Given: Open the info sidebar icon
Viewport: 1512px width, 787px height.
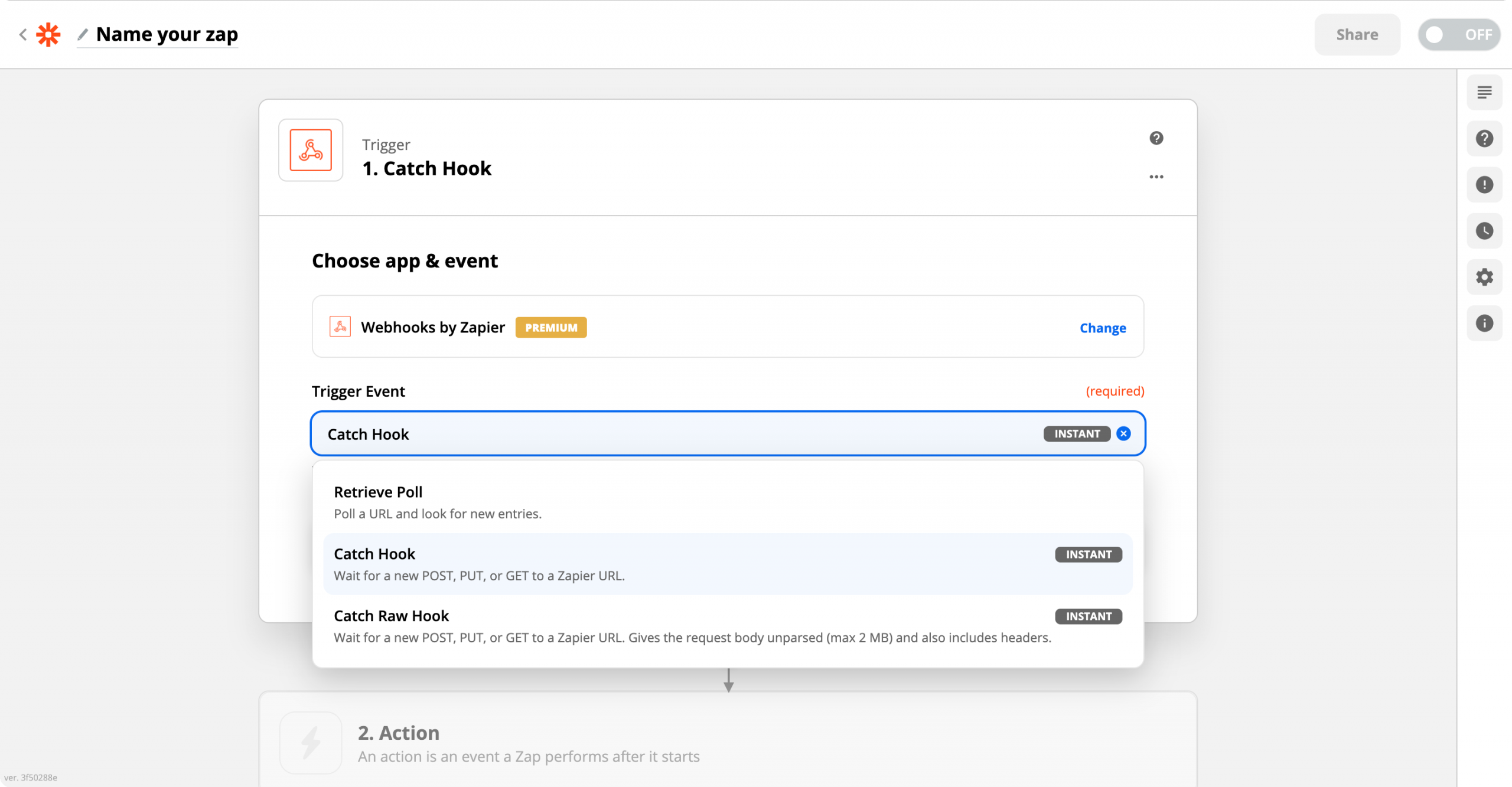Looking at the screenshot, I should 1484,323.
